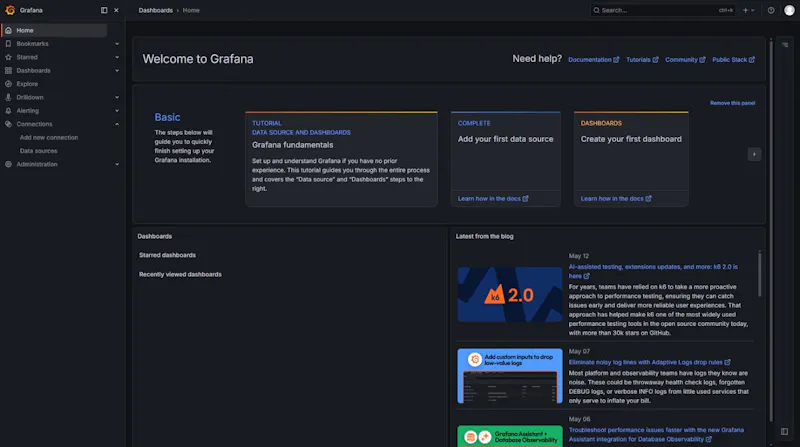Click the Grafana logo icon
The height and width of the screenshot is (447, 800).
[x=10, y=10]
